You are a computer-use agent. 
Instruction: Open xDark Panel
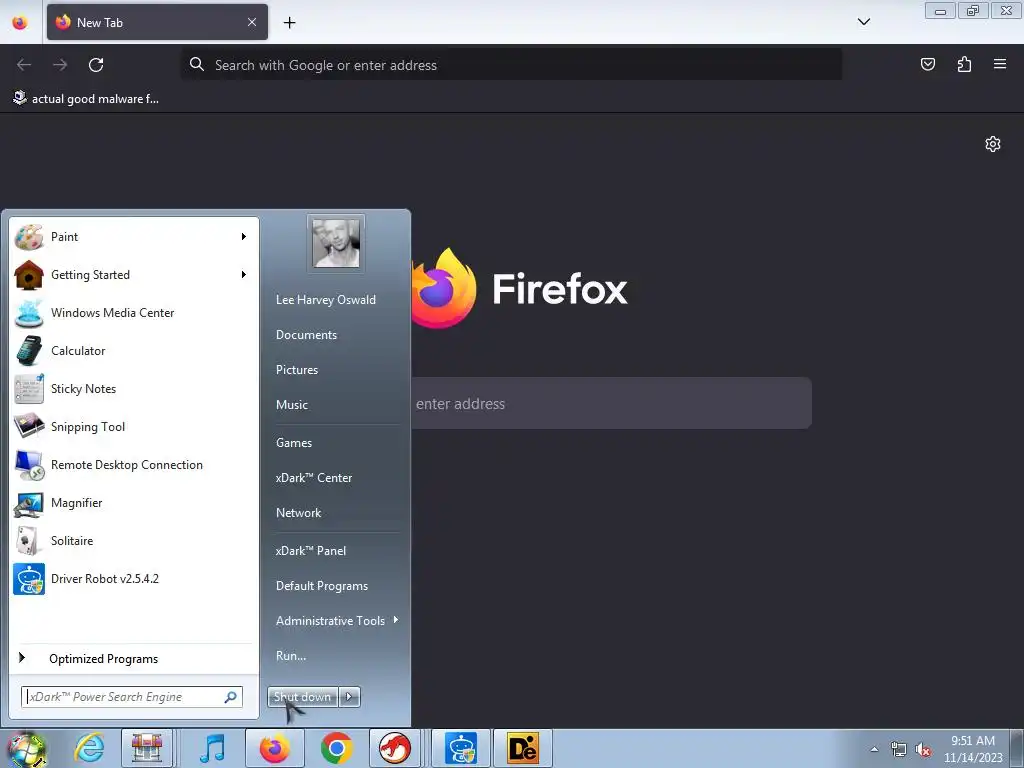[x=311, y=551]
